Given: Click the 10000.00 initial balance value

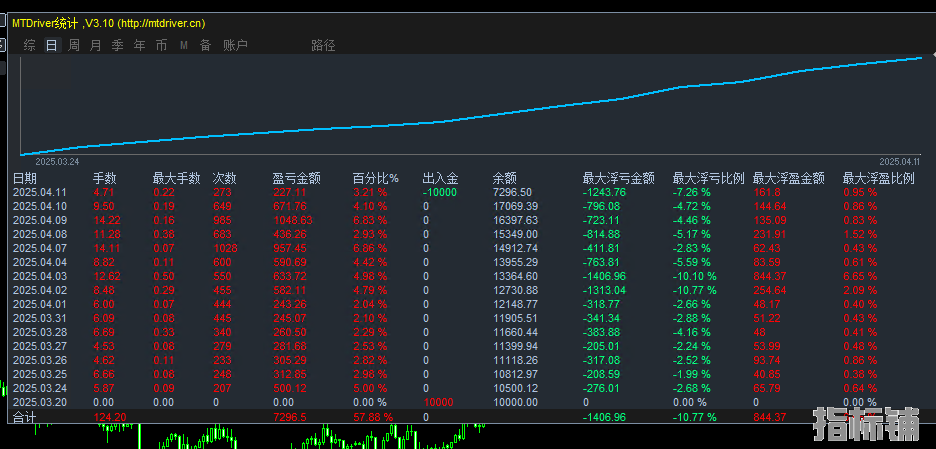Looking at the screenshot, I should [515, 402].
